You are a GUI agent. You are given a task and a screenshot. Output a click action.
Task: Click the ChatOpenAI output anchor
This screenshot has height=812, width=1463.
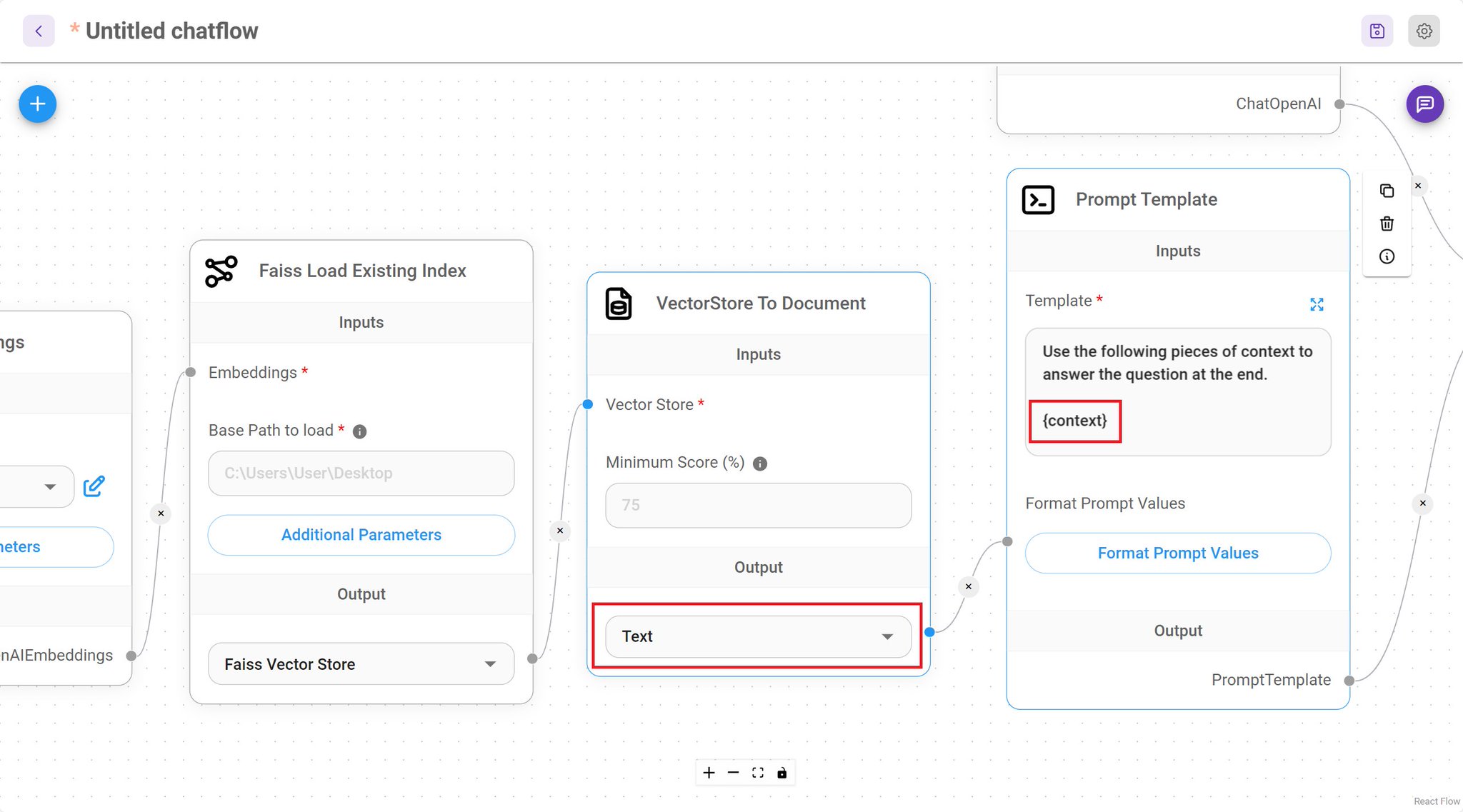(x=1340, y=104)
